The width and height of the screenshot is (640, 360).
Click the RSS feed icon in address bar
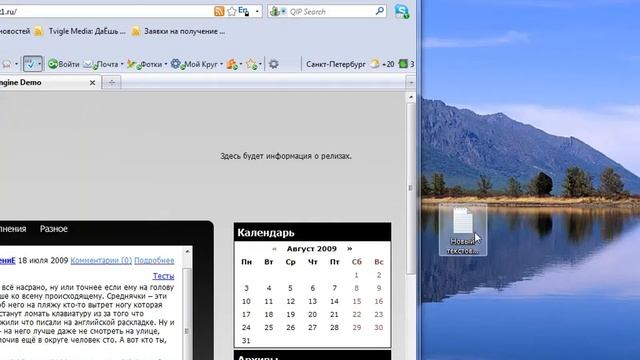pos(219,11)
